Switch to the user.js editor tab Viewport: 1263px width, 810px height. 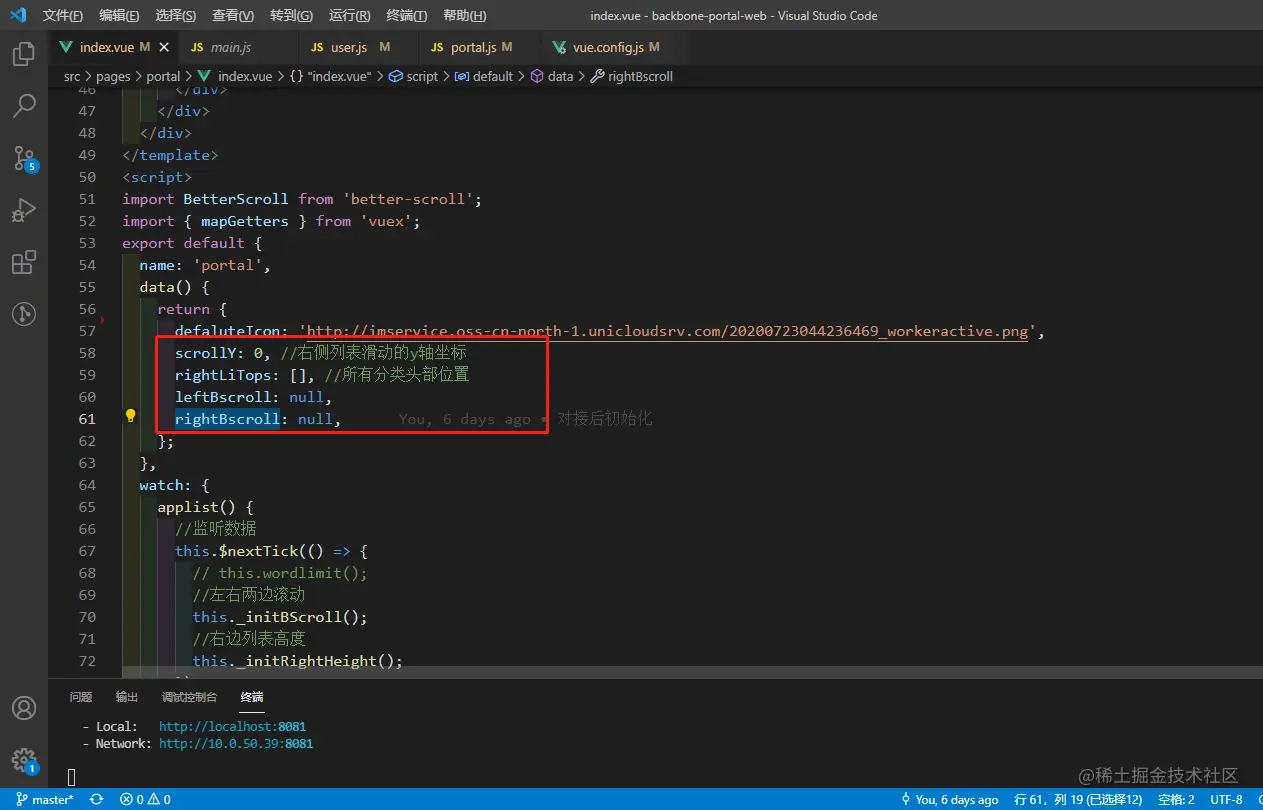[360, 47]
